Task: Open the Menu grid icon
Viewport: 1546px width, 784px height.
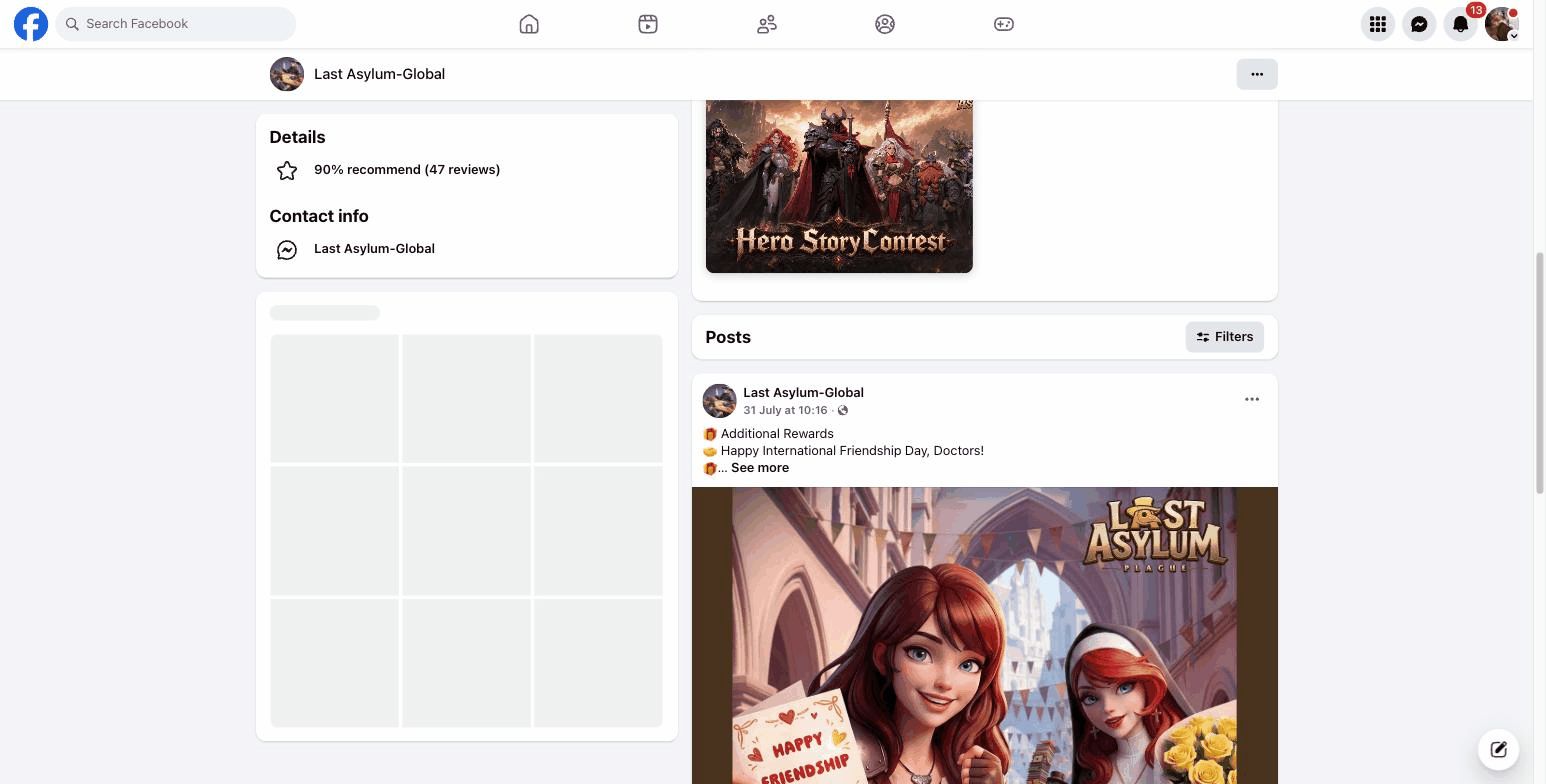Action: click(x=1378, y=24)
